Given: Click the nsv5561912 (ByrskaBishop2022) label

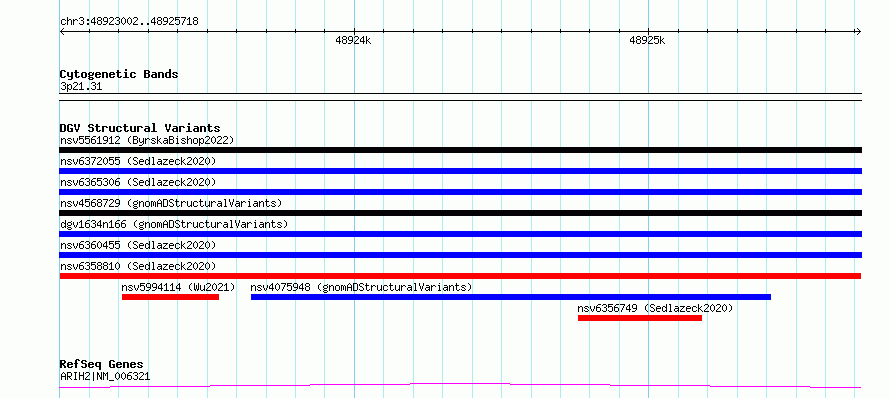Looking at the screenshot, I should (x=147, y=140).
